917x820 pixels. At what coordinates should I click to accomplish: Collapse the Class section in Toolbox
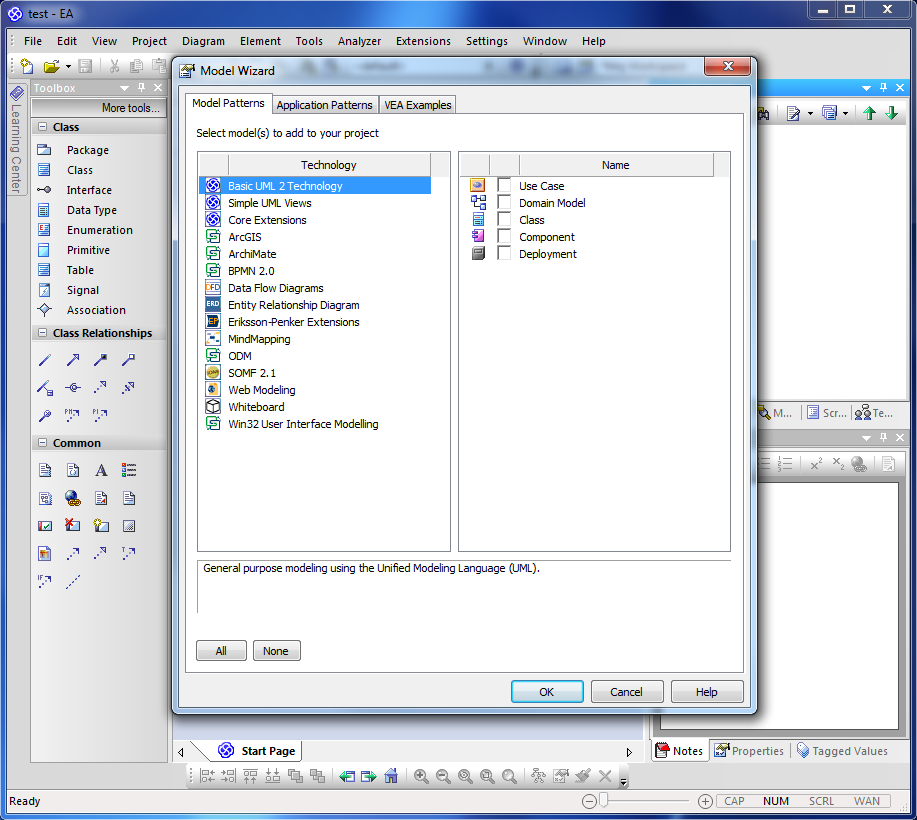[x=42, y=127]
